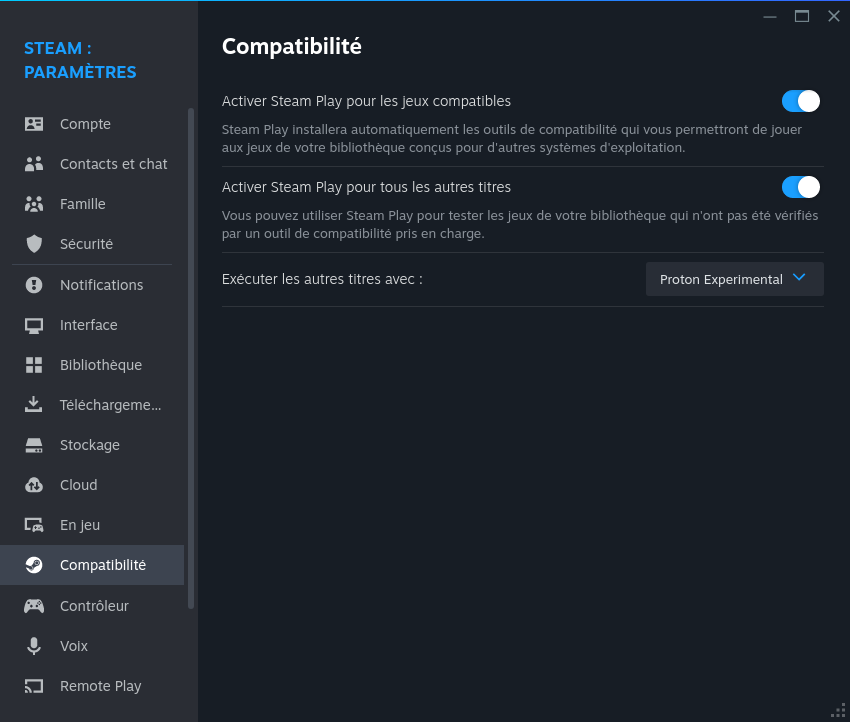Click the Contrôleur gamepad icon
The height and width of the screenshot is (722, 850).
(34, 605)
